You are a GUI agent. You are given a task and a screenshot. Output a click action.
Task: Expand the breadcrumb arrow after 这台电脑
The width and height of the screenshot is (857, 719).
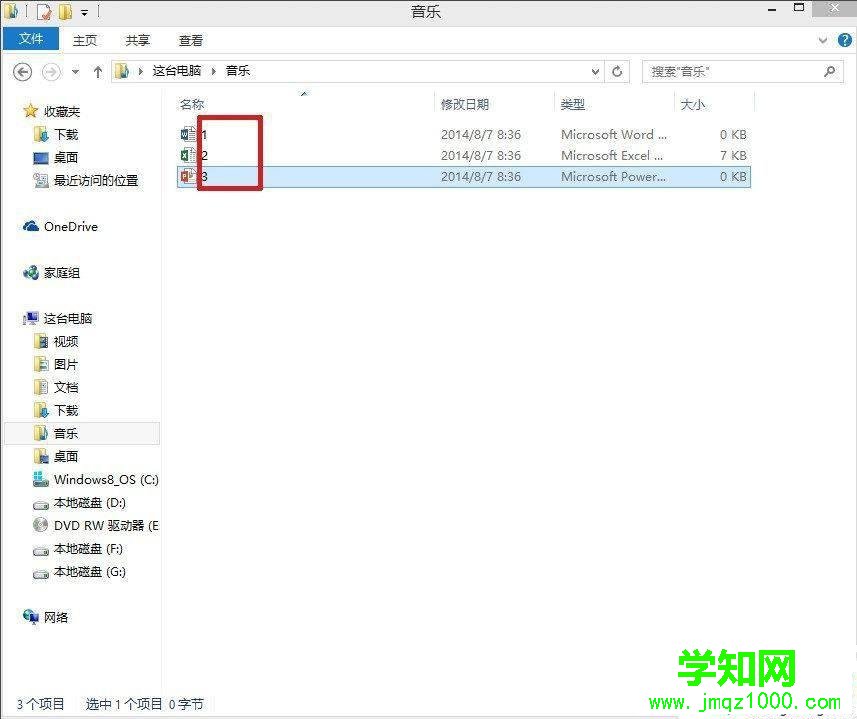[213, 71]
